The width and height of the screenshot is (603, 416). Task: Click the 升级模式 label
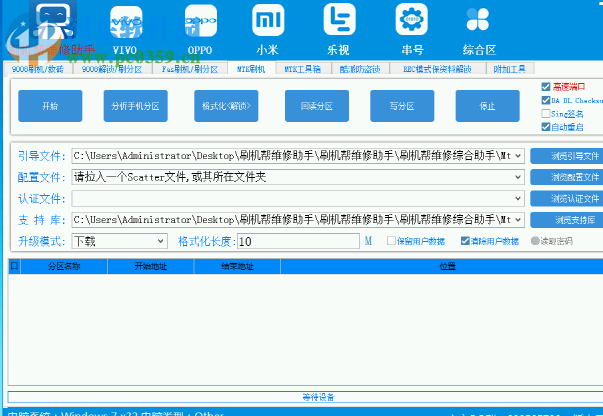click(42, 241)
